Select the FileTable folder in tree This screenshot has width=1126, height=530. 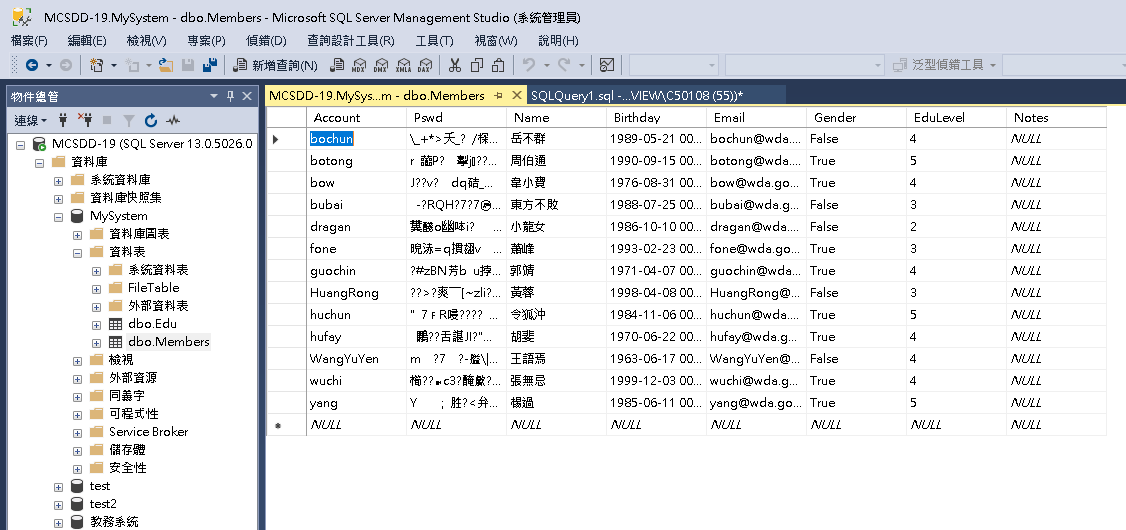pyautogui.click(x=154, y=288)
